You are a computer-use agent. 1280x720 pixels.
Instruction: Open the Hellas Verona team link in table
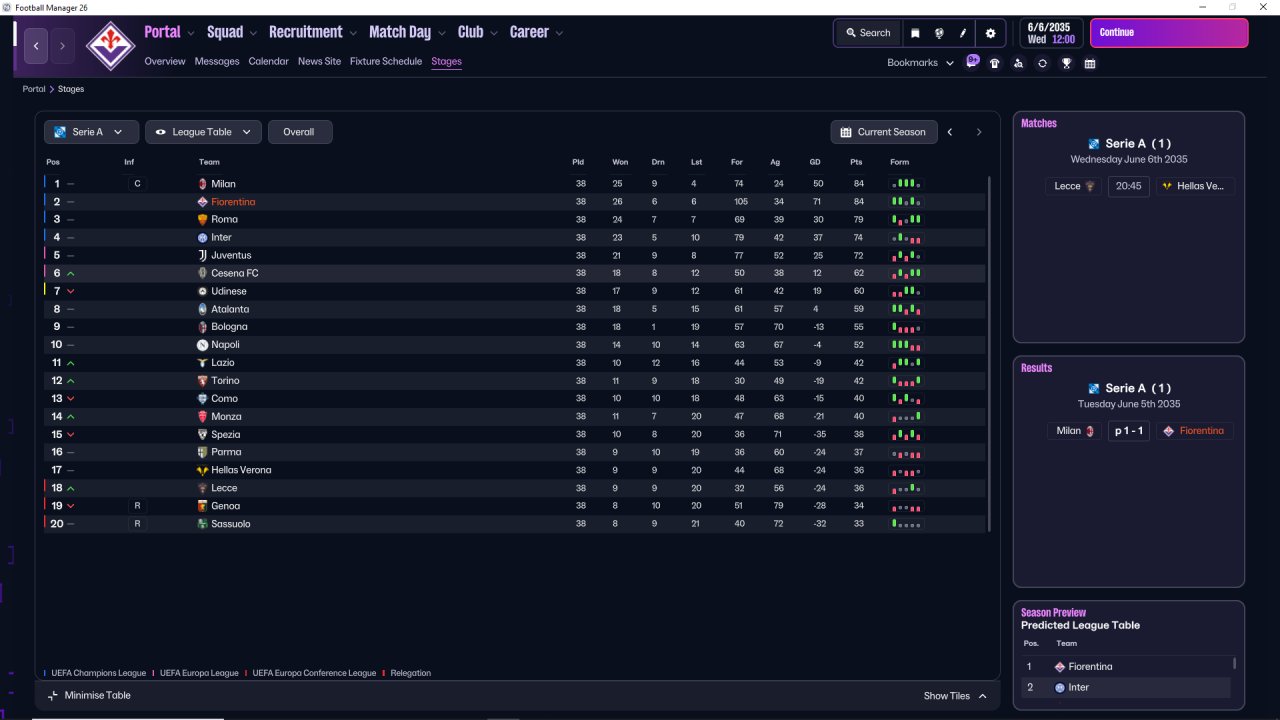(241, 470)
